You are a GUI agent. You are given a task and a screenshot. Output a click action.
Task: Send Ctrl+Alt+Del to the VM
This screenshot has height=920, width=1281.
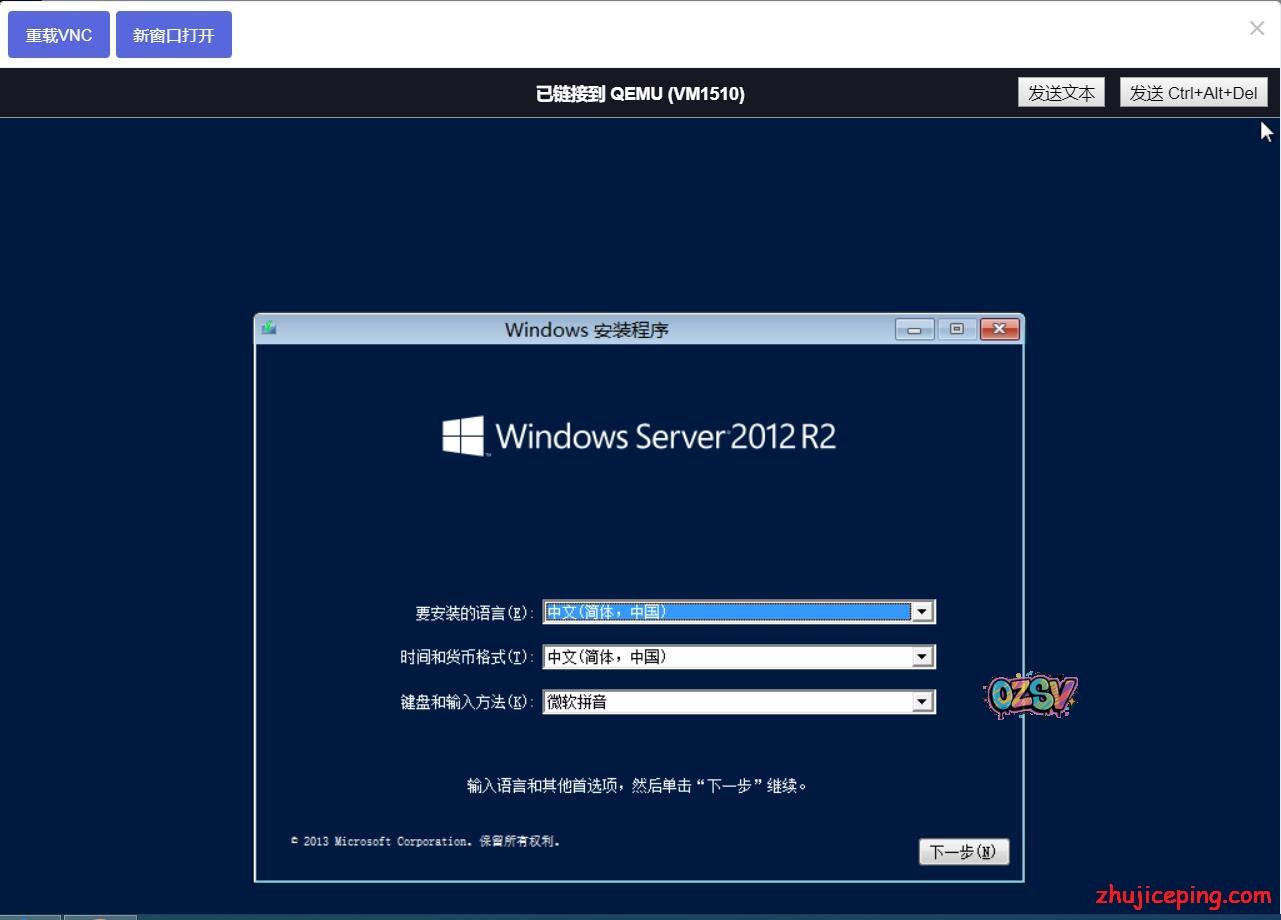pos(1193,93)
